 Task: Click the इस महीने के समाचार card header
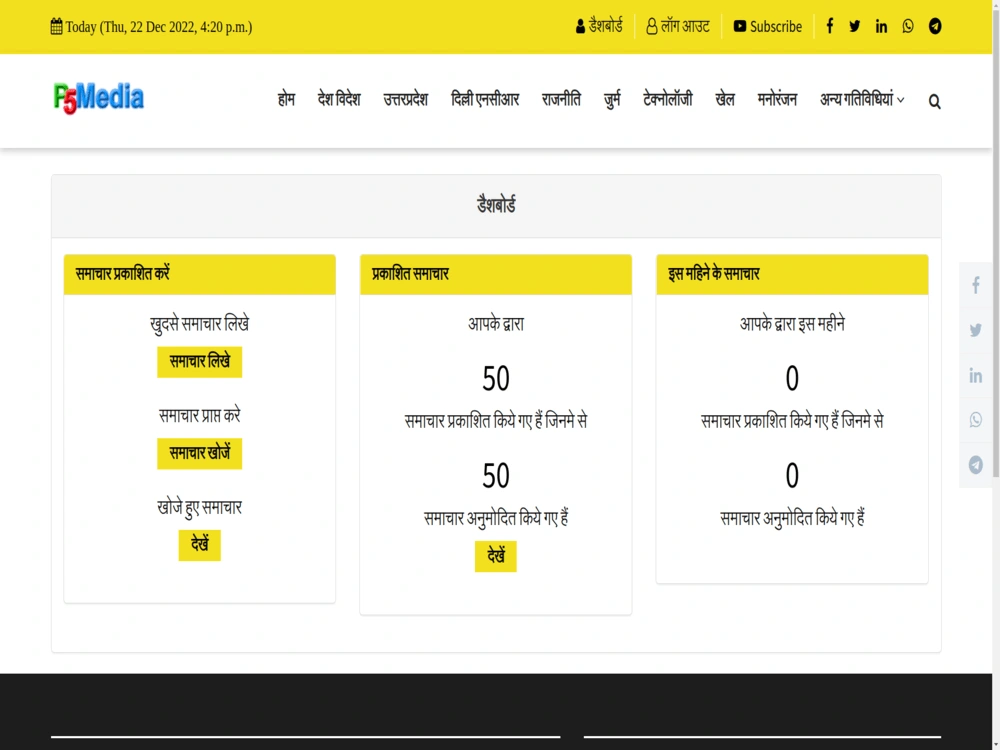click(x=792, y=274)
